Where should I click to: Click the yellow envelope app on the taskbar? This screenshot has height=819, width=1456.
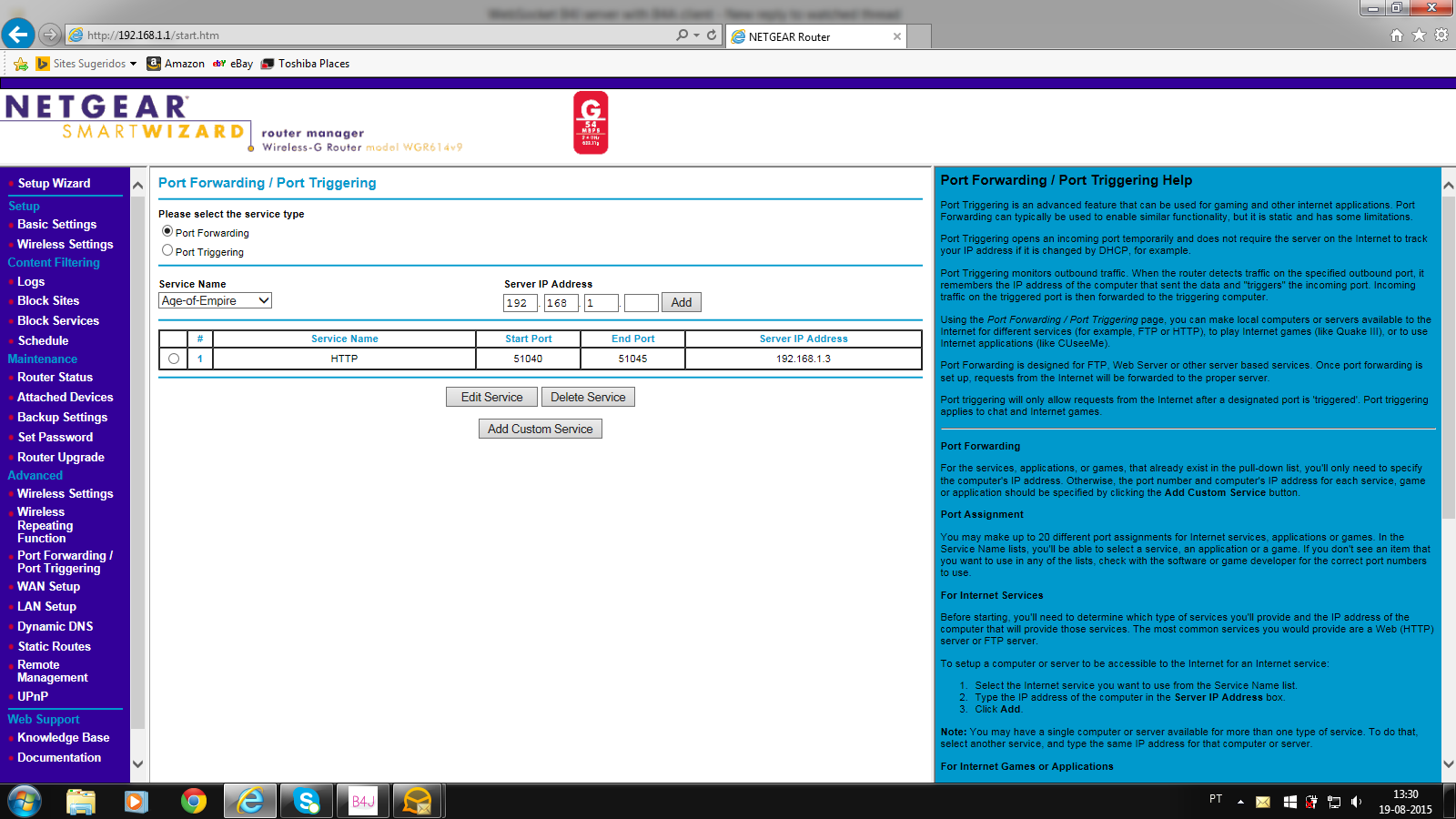click(x=418, y=801)
